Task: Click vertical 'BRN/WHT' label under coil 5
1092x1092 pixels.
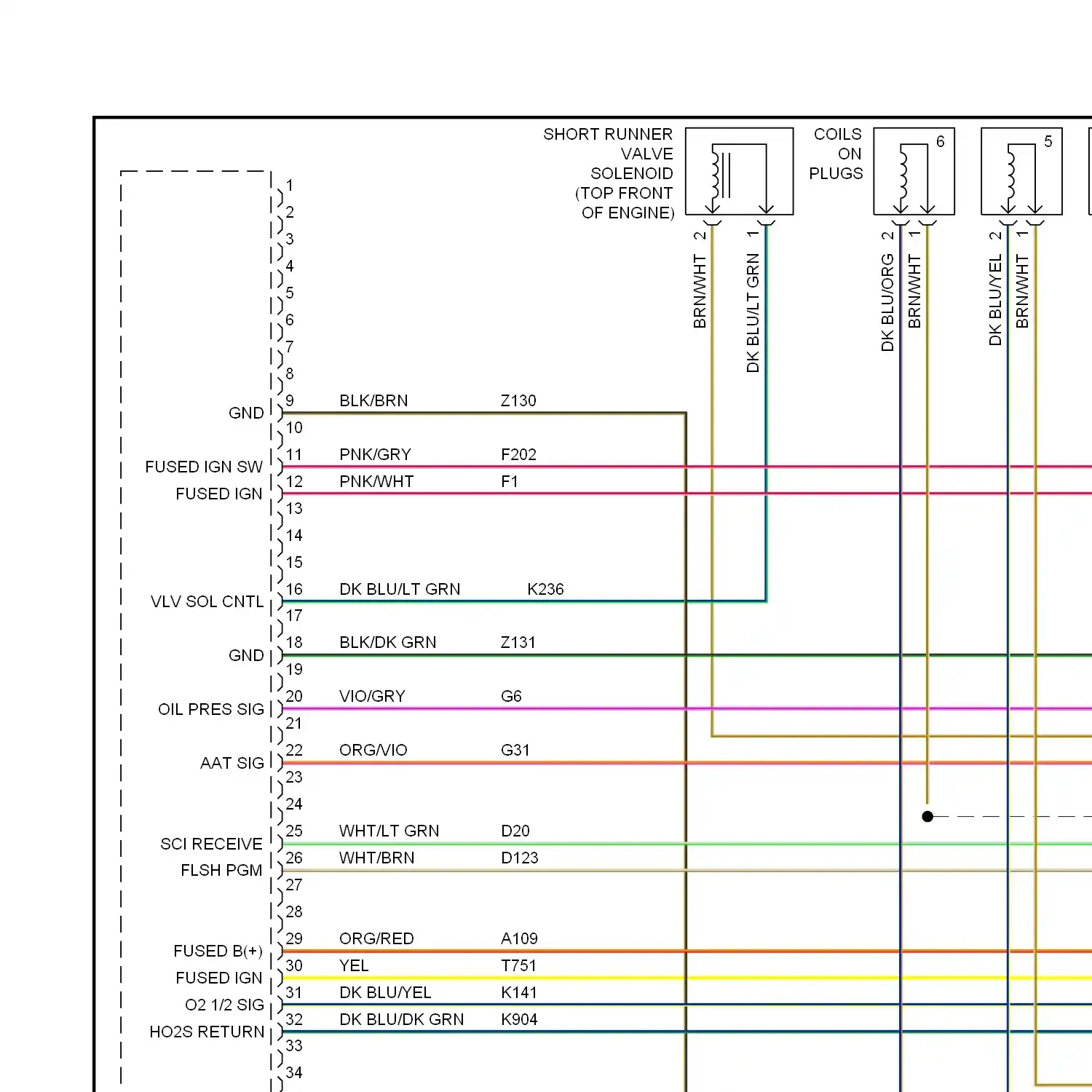Action: [x=1022, y=291]
